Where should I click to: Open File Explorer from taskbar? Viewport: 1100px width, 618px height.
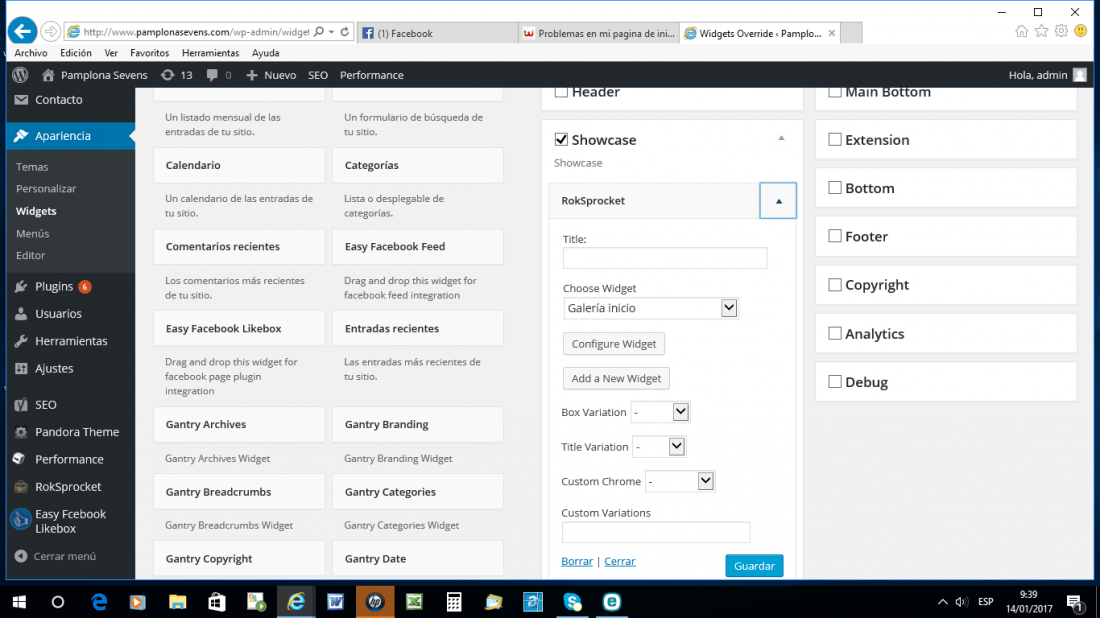tap(177, 602)
